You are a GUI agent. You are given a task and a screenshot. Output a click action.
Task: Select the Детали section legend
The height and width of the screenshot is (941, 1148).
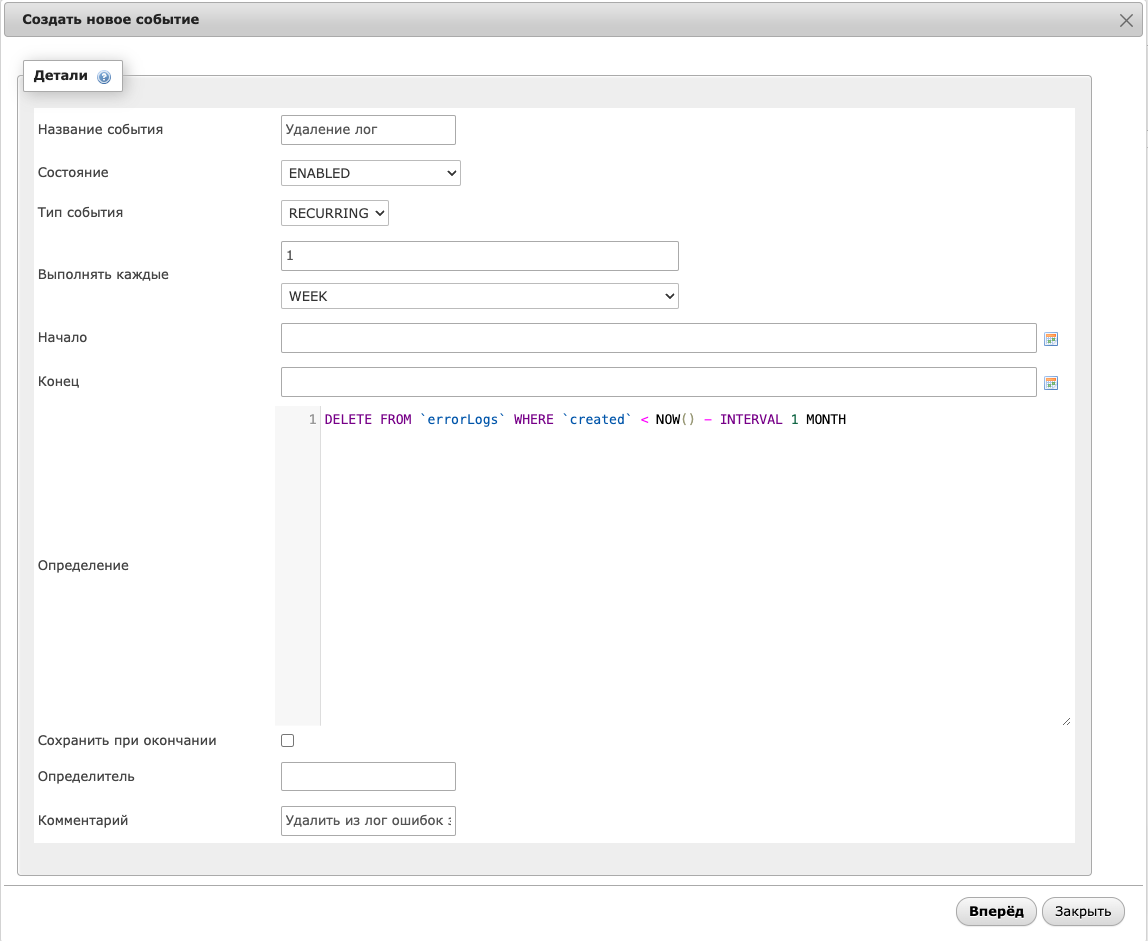61,76
